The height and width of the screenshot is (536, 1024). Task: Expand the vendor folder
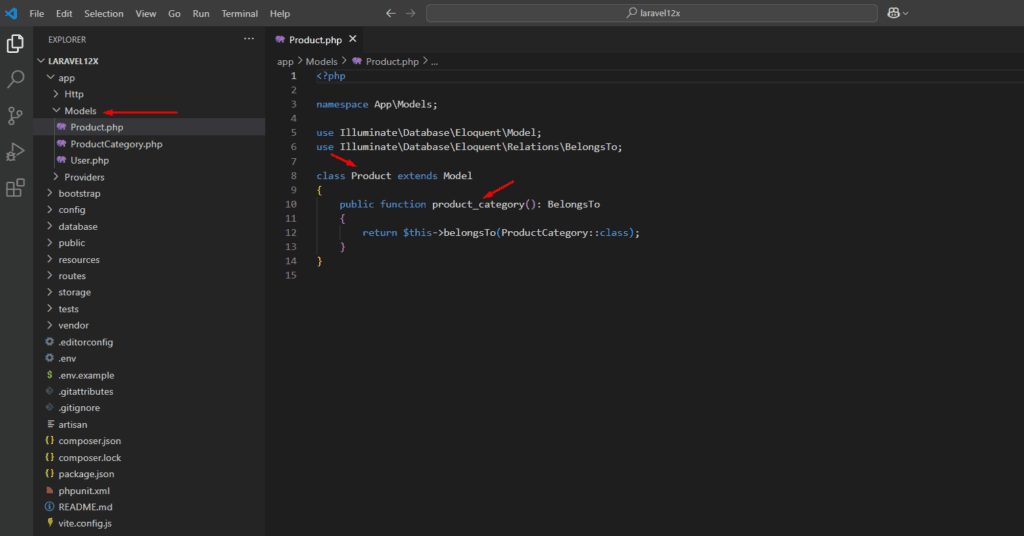coord(73,325)
